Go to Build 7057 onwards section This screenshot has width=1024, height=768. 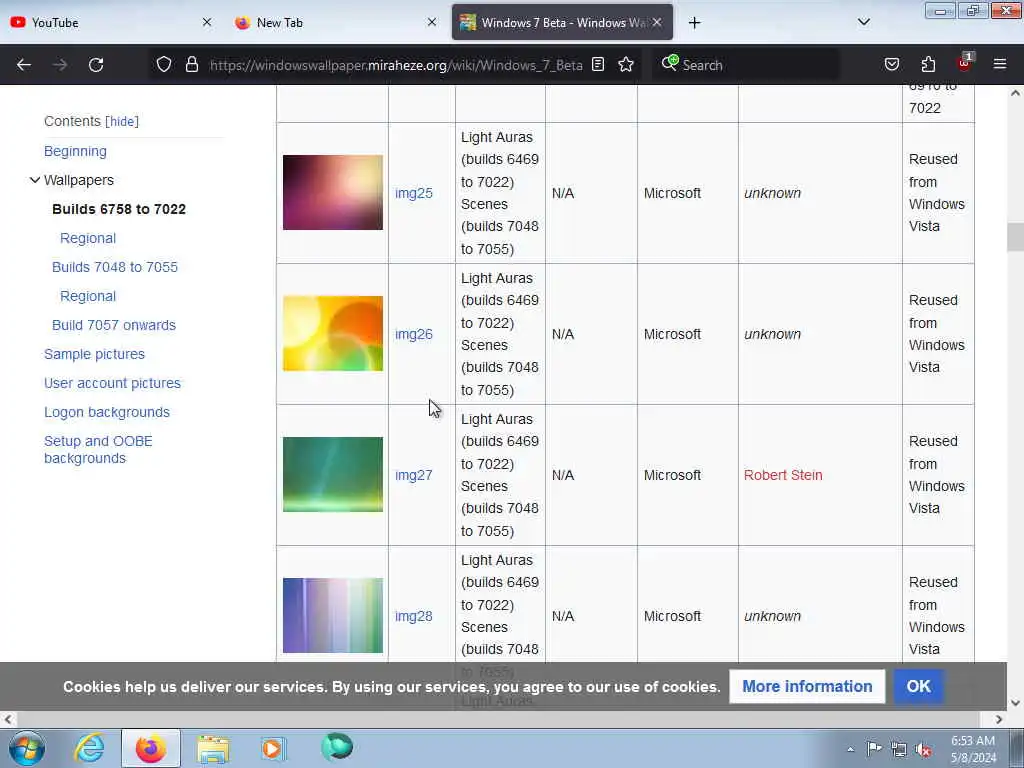(x=114, y=325)
